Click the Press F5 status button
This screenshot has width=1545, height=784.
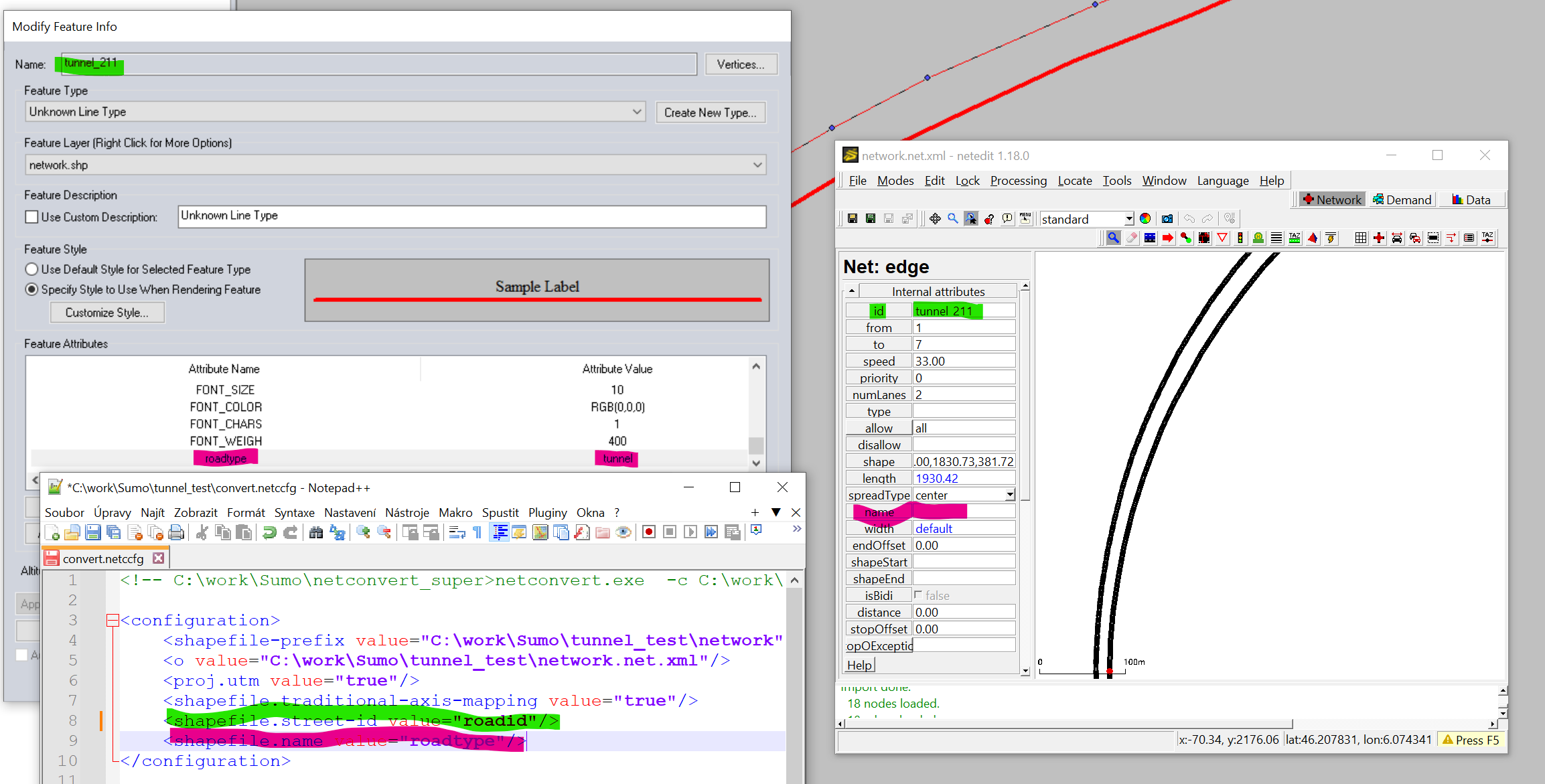(x=1471, y=740)
